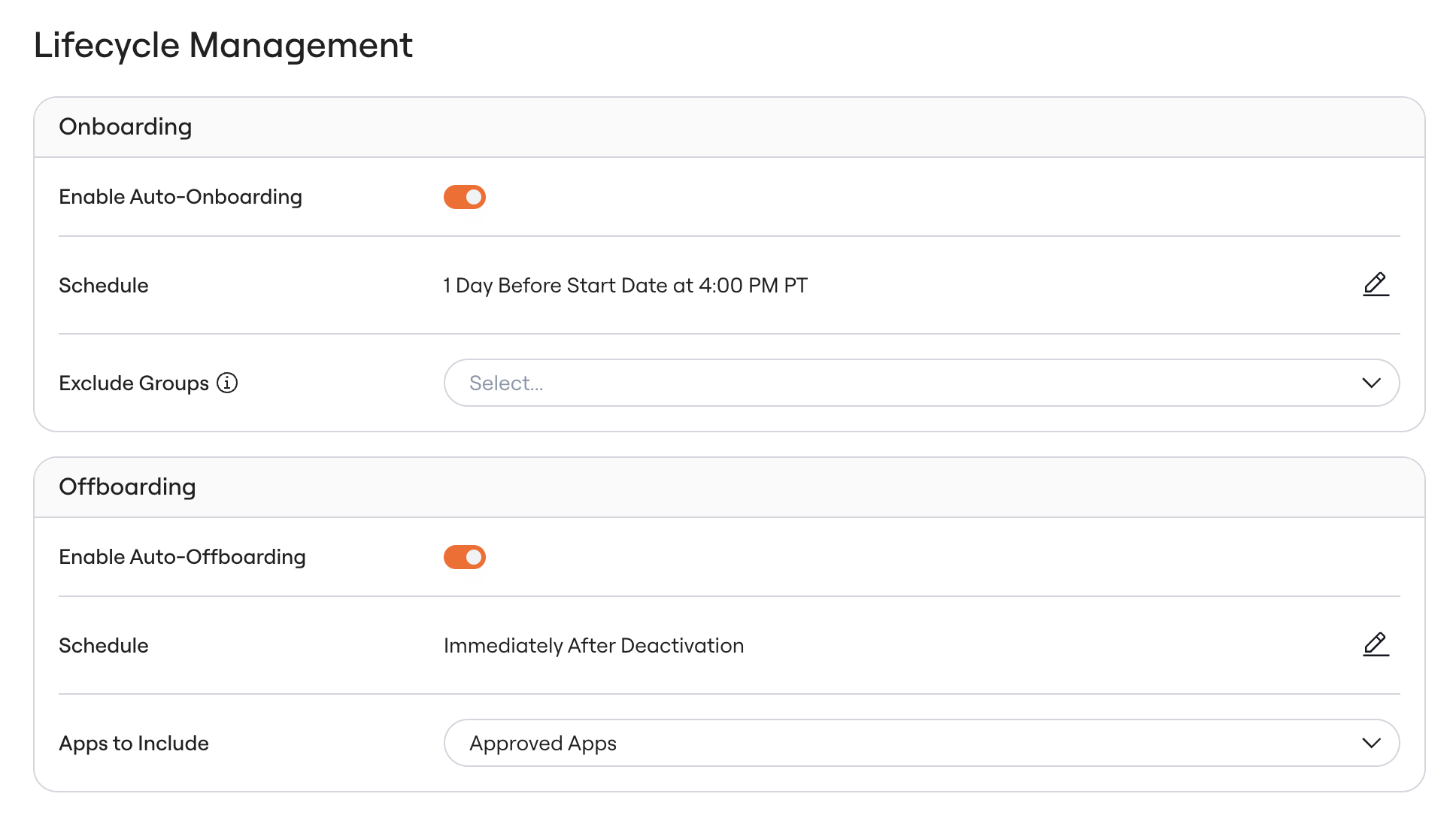Click the Apps to Include label
Screen dimensions: 1456x821
click(134, 744)
